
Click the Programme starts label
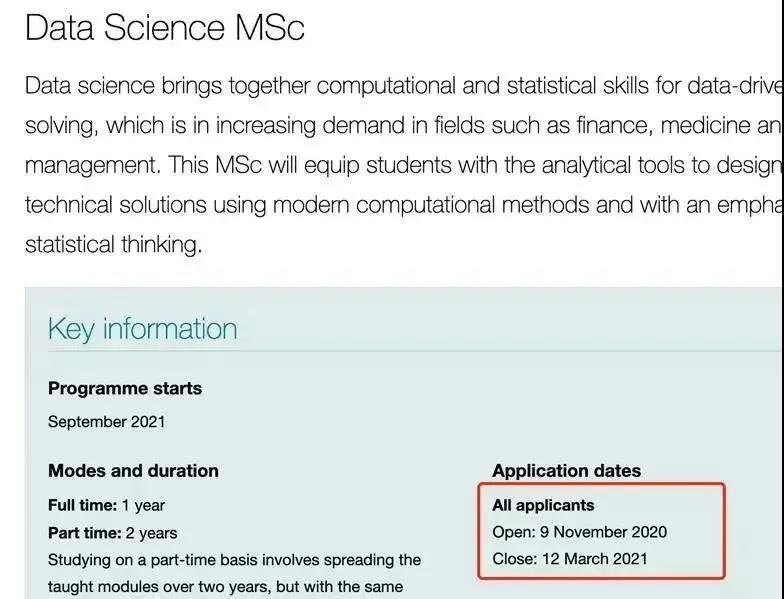125,388
